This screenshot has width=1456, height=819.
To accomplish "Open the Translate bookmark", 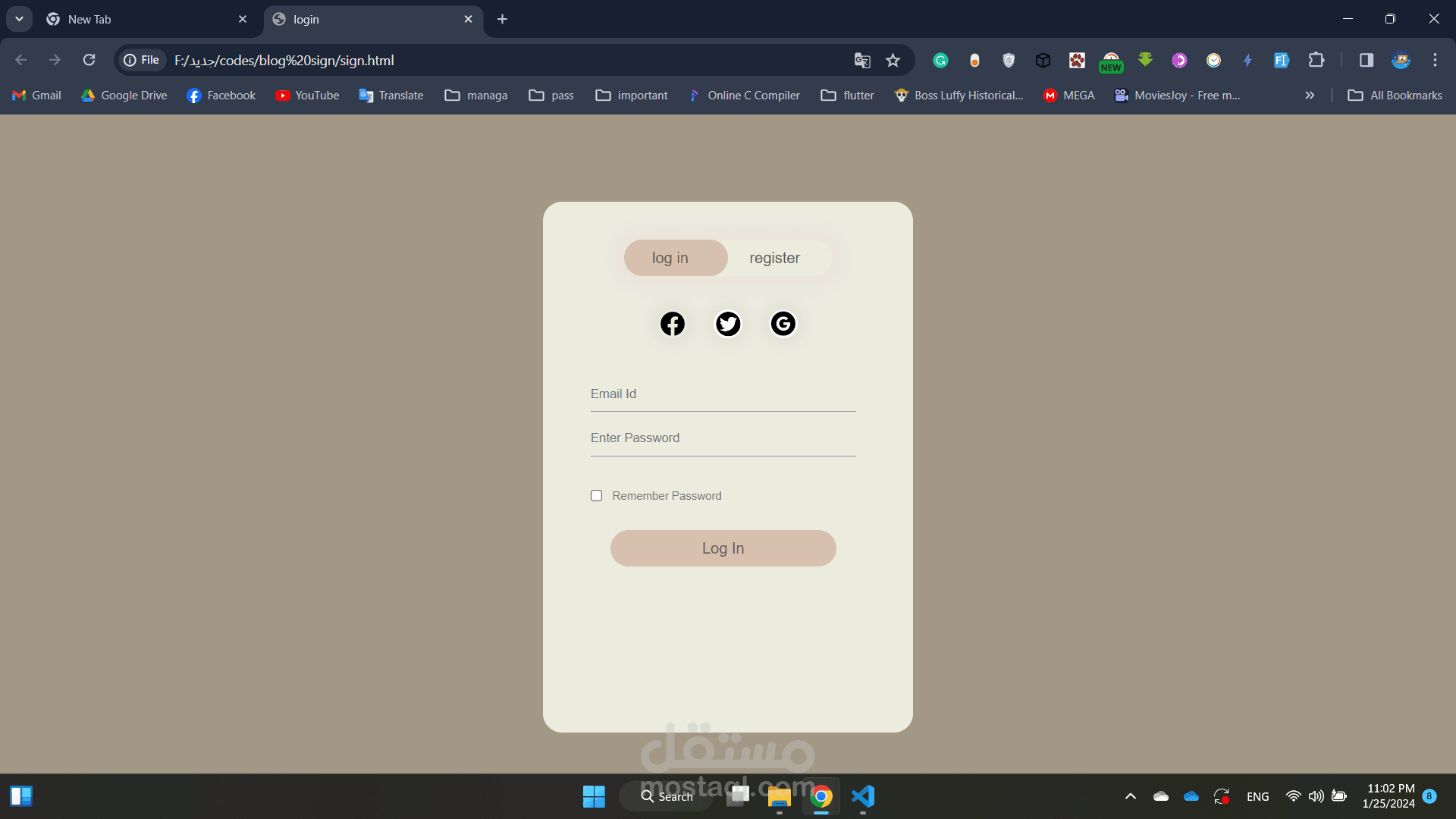I will coord(391,96).
